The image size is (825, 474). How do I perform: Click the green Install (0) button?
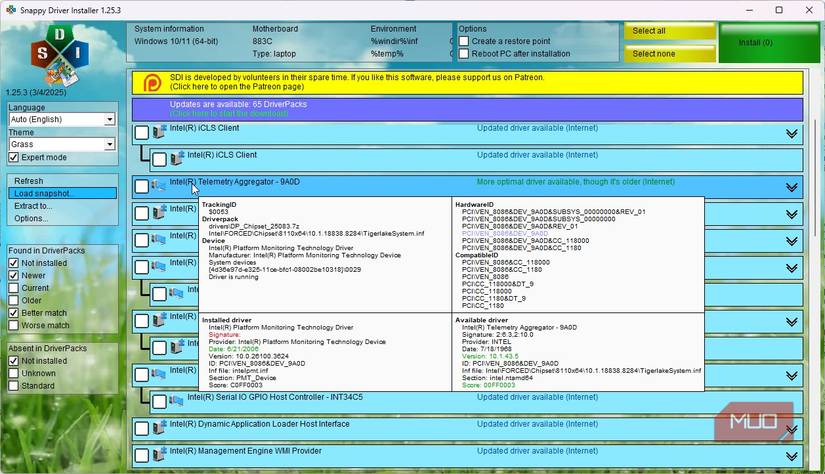click(x=768, y=43)
